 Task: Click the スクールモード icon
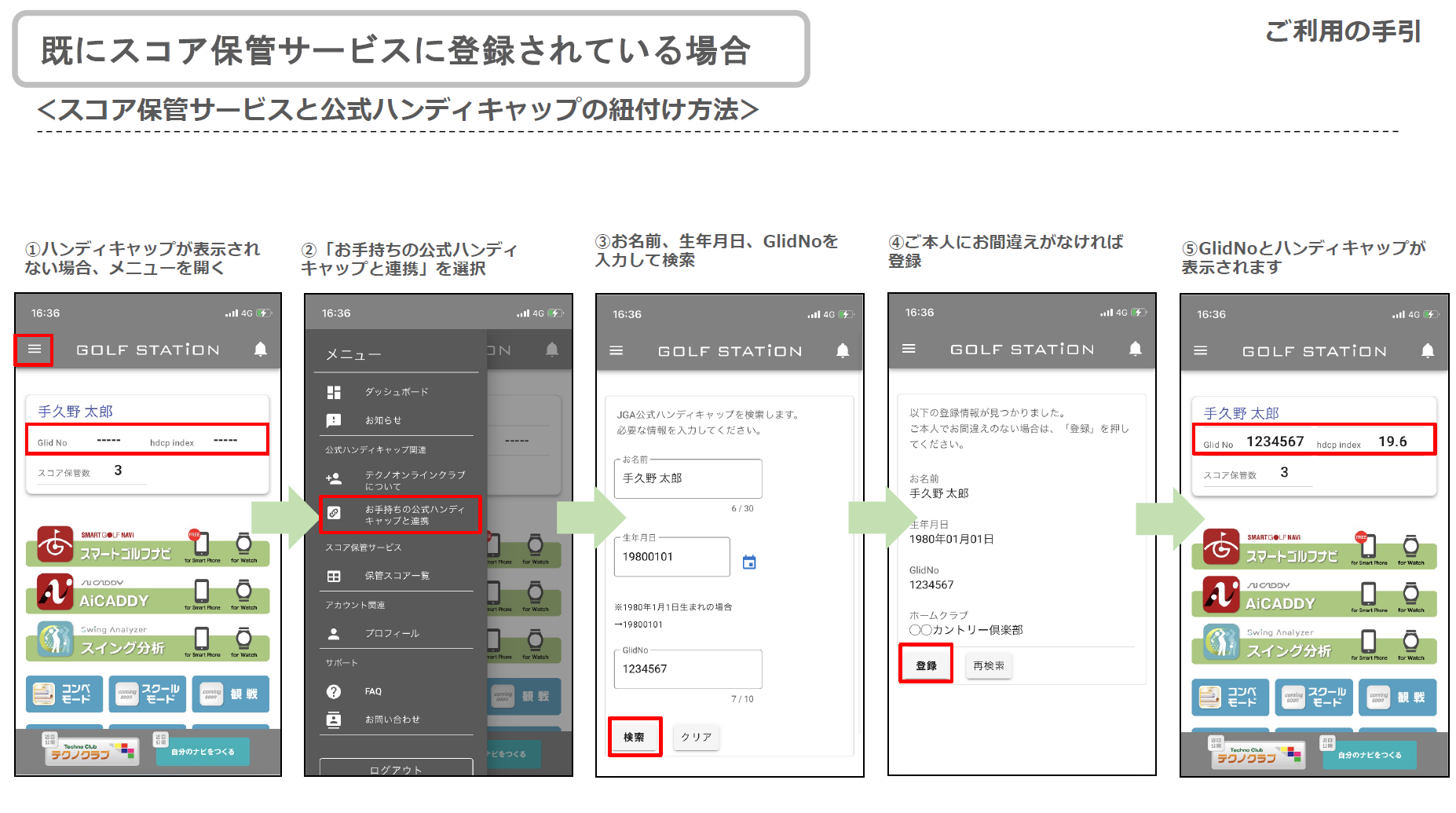coord(148,694)
